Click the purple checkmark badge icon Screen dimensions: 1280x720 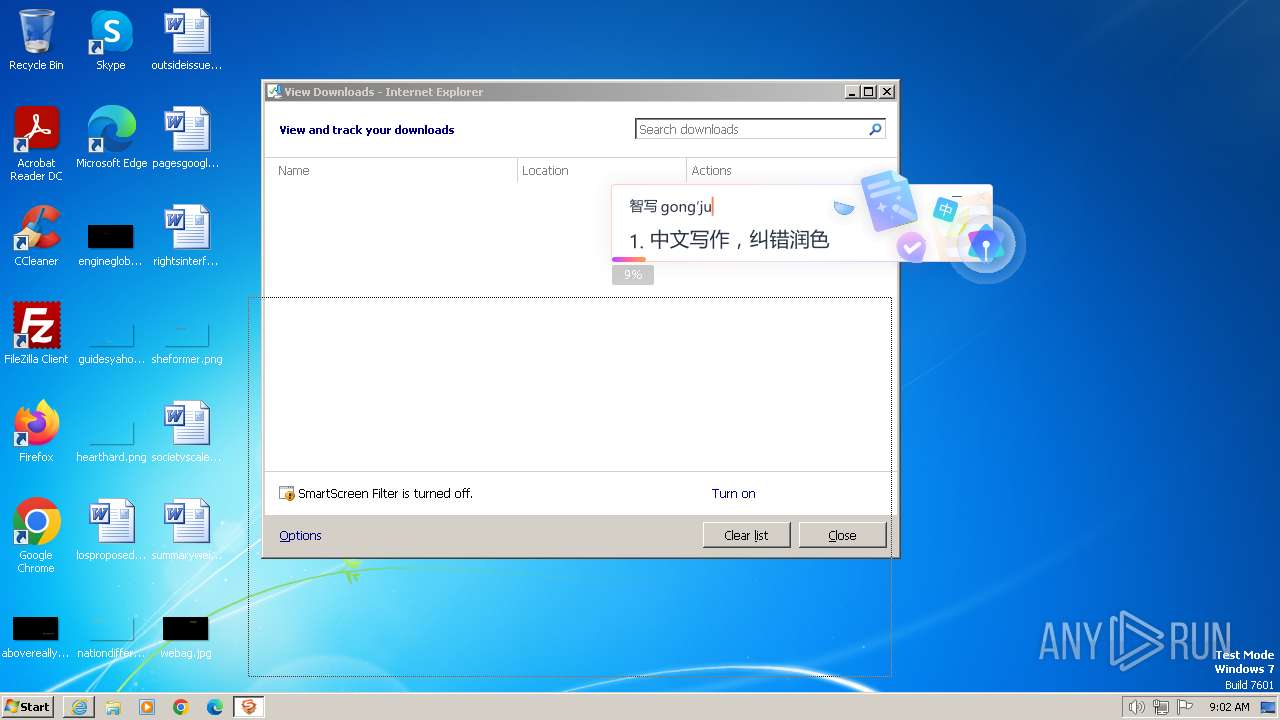coord(910,245)
